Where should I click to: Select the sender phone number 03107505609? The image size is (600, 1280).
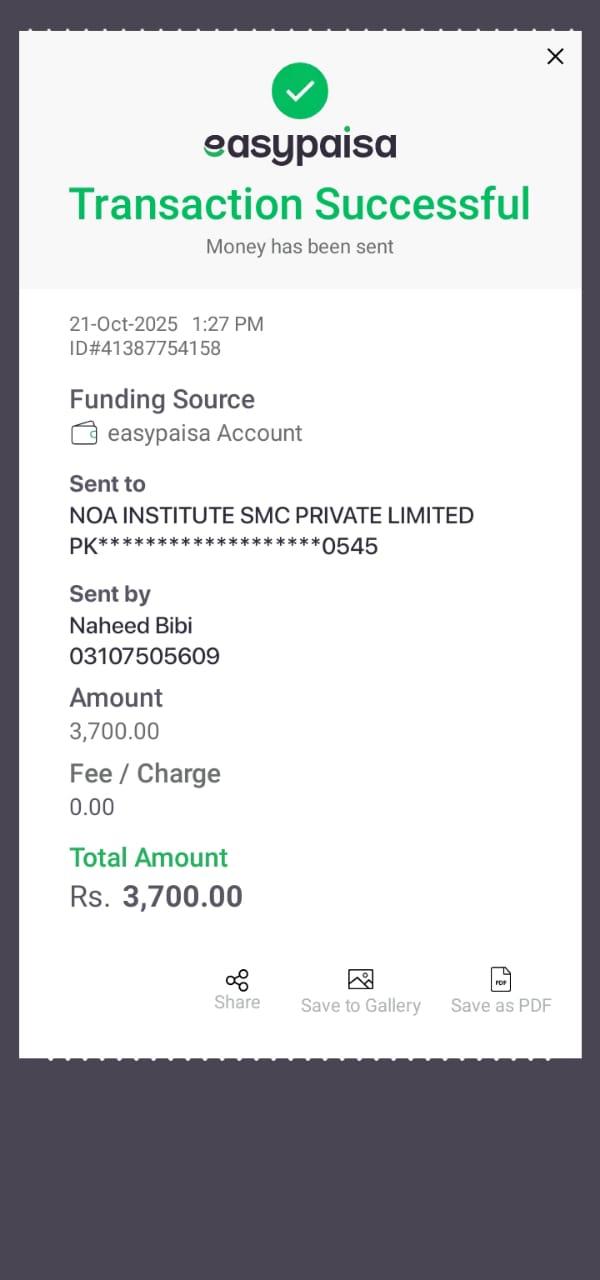point(144,657)
